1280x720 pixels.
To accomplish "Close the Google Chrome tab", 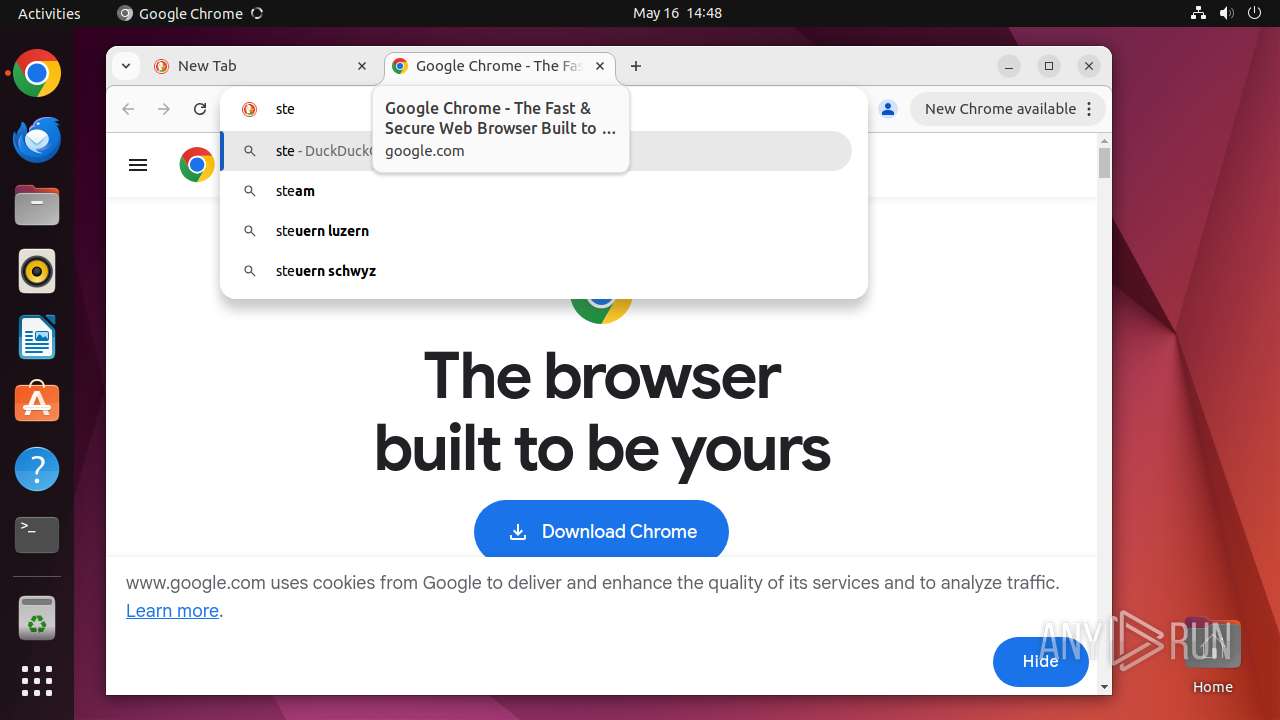I will (600, 66).
